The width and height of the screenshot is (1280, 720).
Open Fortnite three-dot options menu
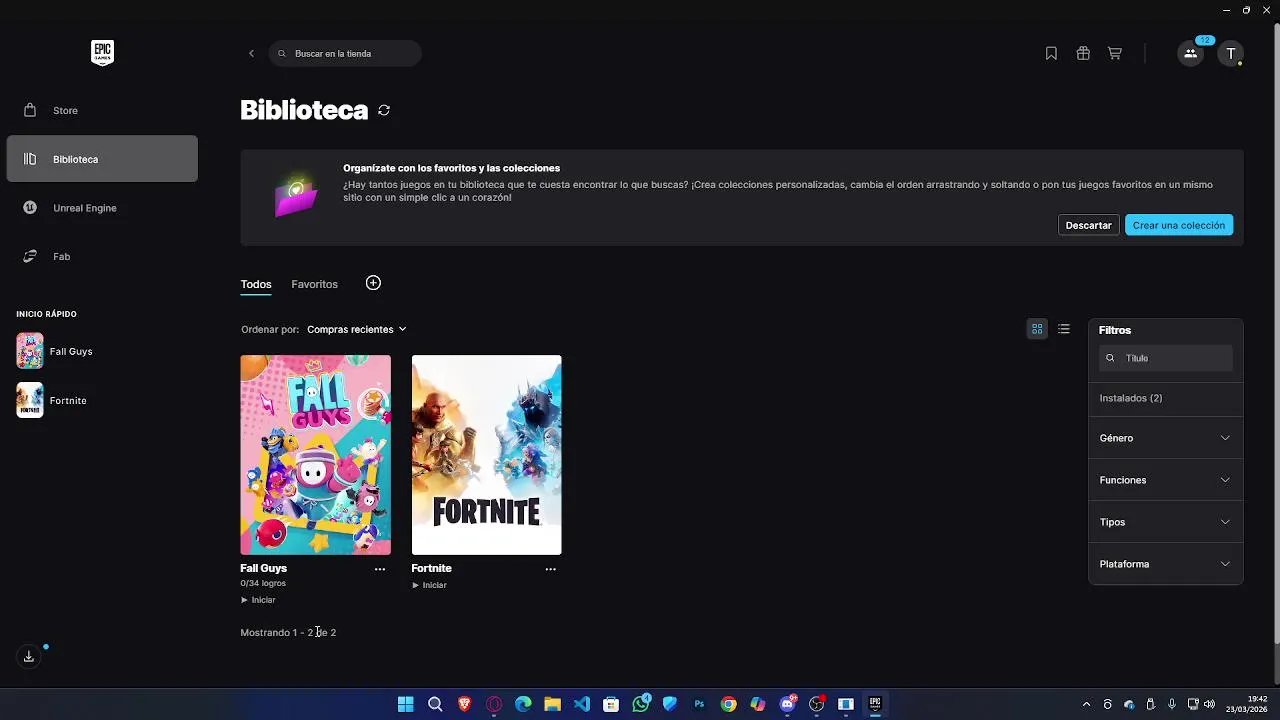(551, 569)
